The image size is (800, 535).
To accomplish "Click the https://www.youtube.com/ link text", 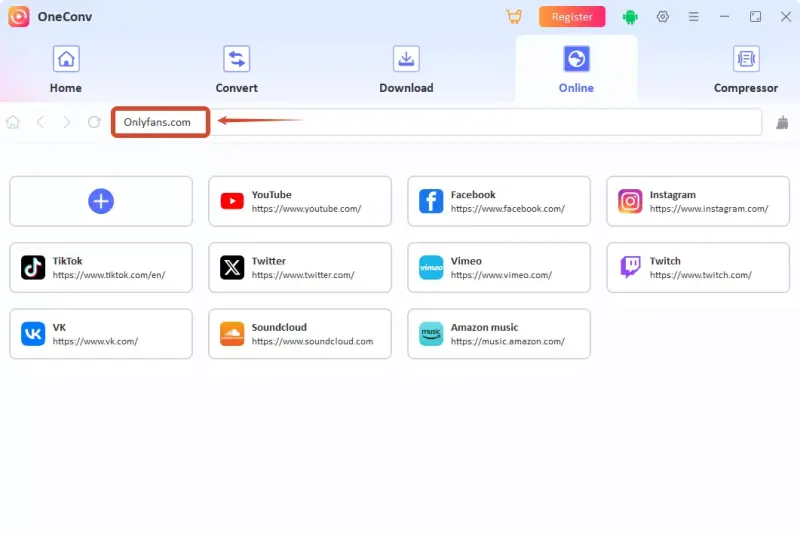I will tap(306, 209).
